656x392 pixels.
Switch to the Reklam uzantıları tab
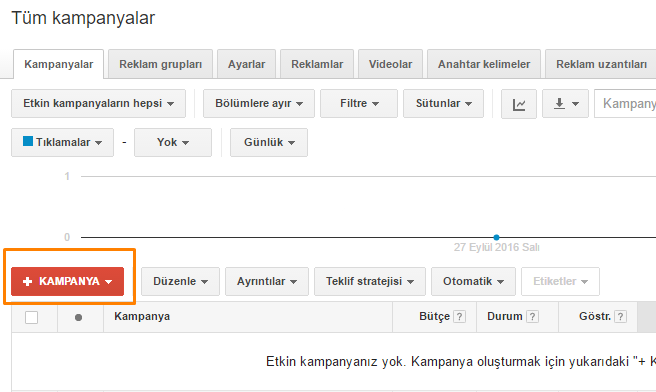point(601,64)
